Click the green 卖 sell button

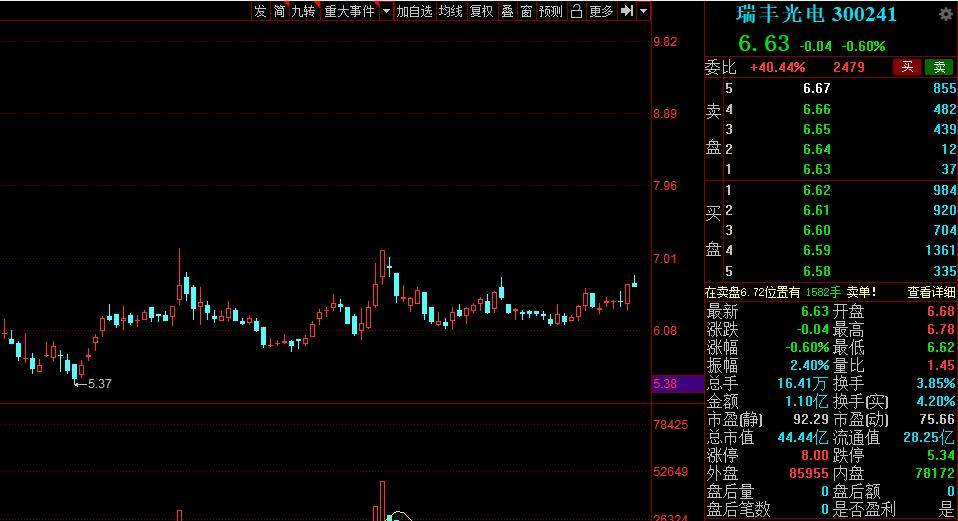939,67
